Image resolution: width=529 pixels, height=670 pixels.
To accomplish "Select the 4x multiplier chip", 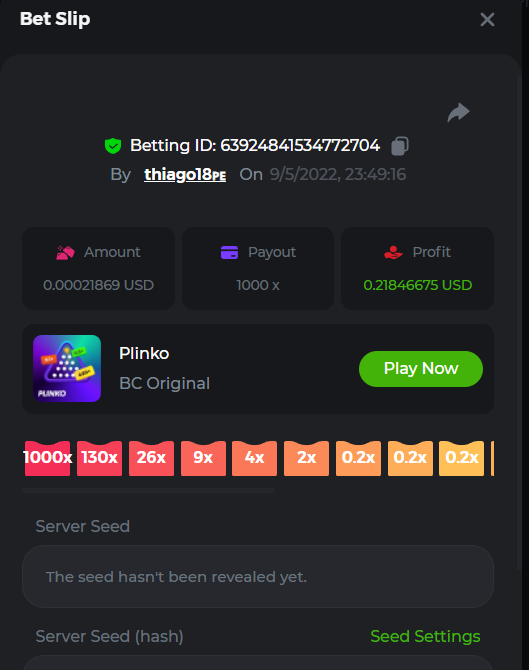I will tap(255, 458).
